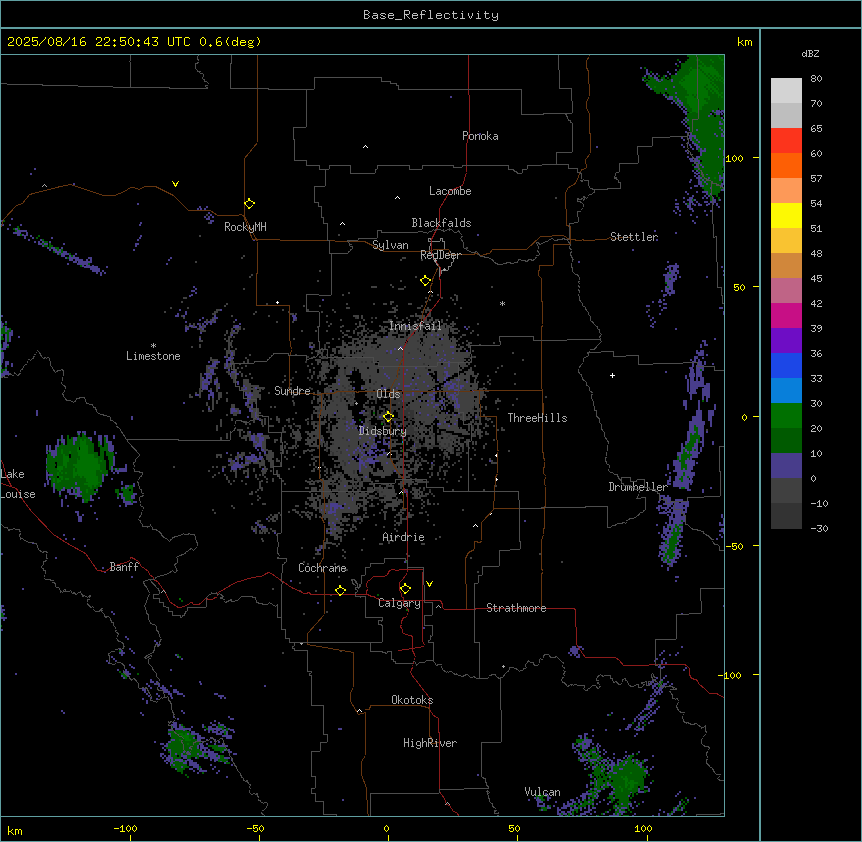The image size is (862, 842).
Task: Select the Calgary city label
Action: click(x=399, y=603)
